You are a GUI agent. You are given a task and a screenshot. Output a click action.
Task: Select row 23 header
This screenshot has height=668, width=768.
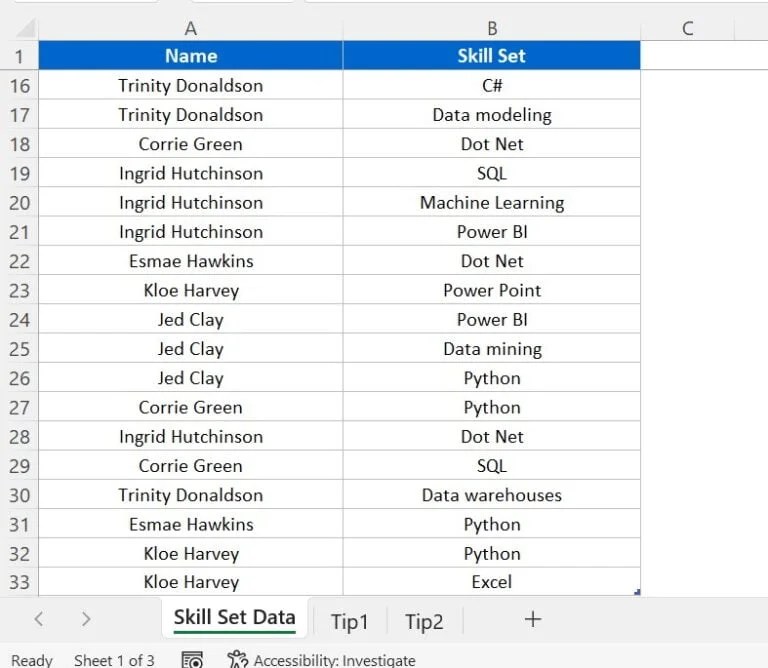point(19,290)
